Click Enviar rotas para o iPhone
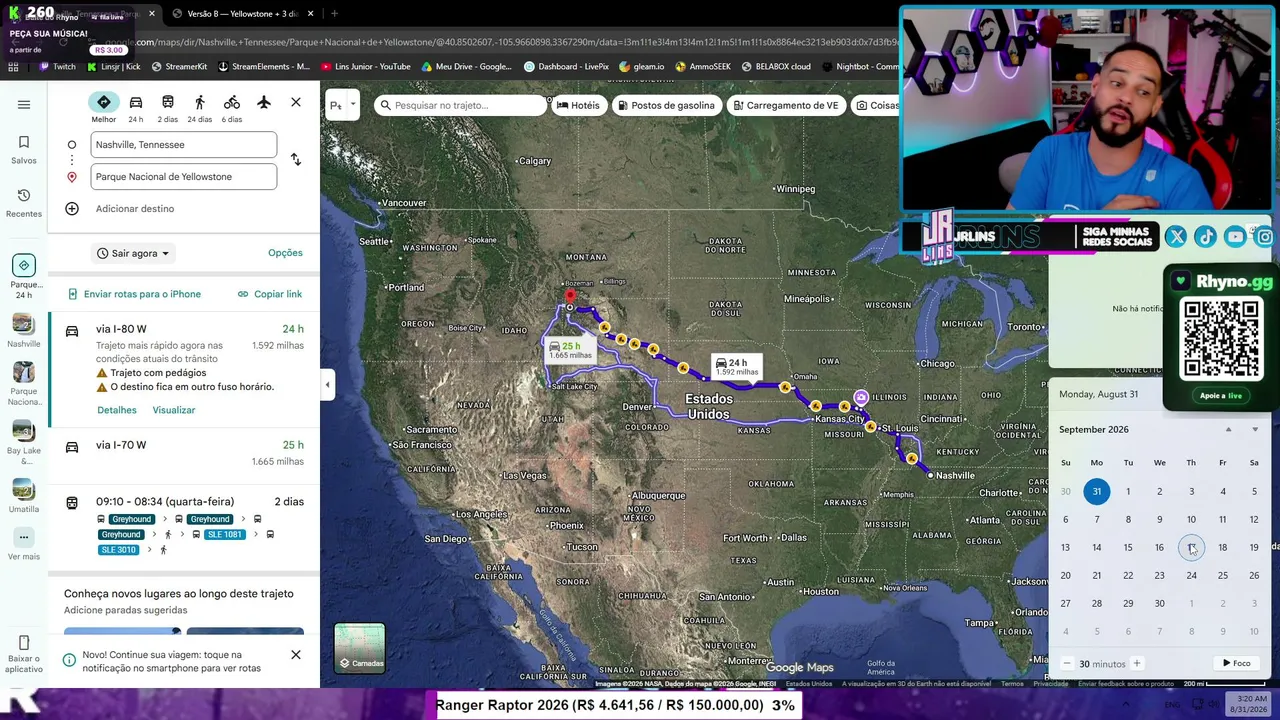The image size is (1280, 720). pyautogui.click(x=134, y=294)
